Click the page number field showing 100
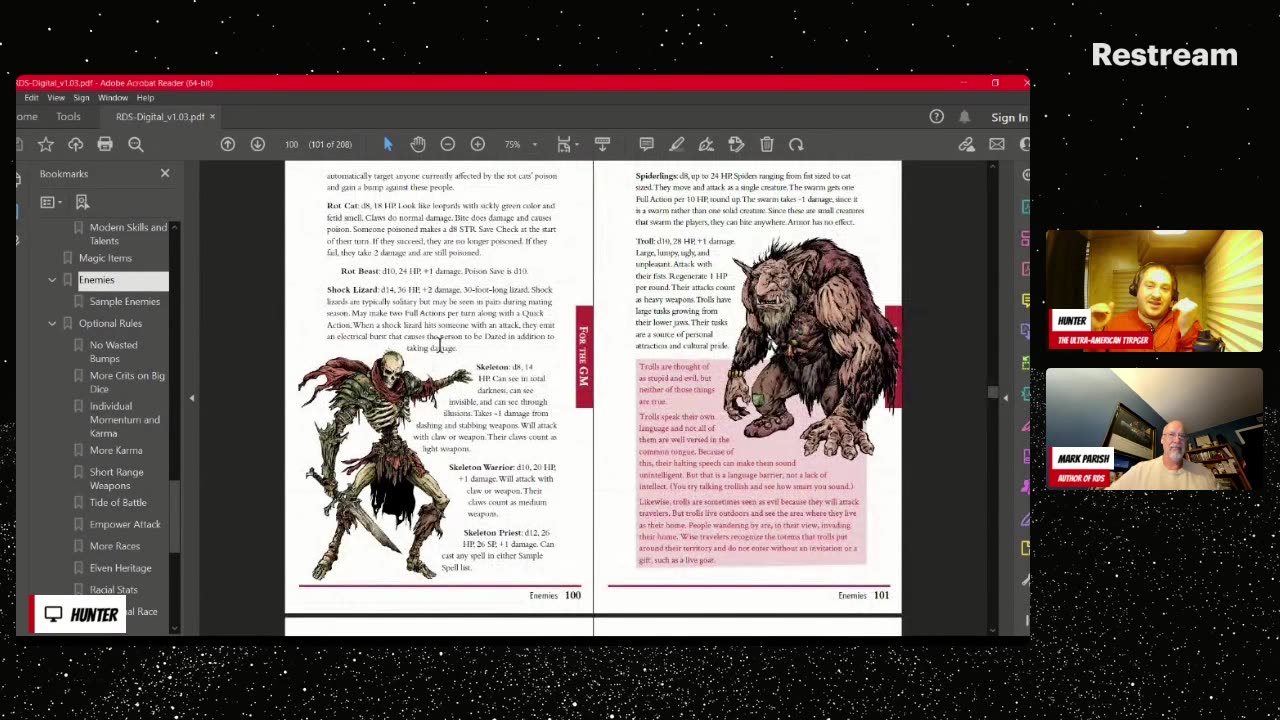The width and height of the screenshot is (1280, 720). click(x=291, y=144)
